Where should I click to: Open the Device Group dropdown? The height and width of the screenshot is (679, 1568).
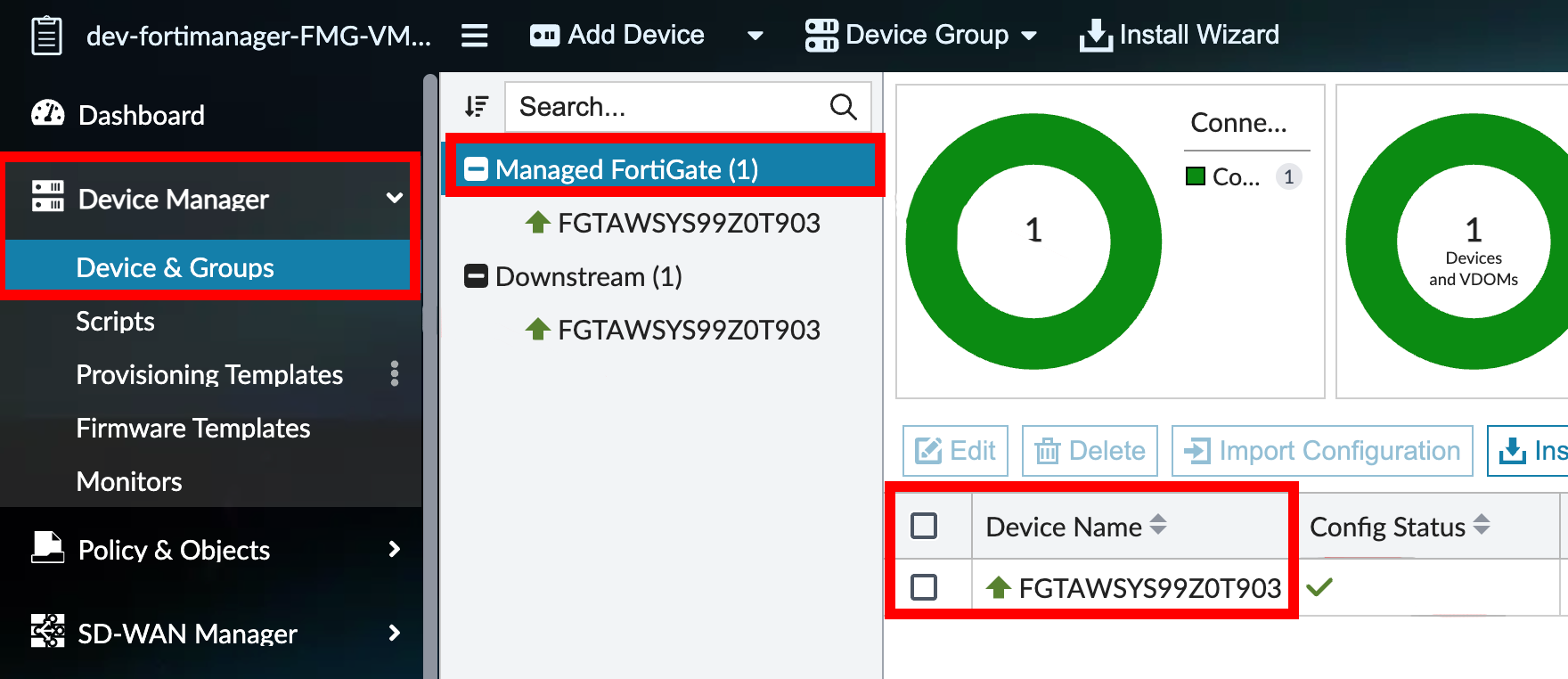click(x=921, y=36)
